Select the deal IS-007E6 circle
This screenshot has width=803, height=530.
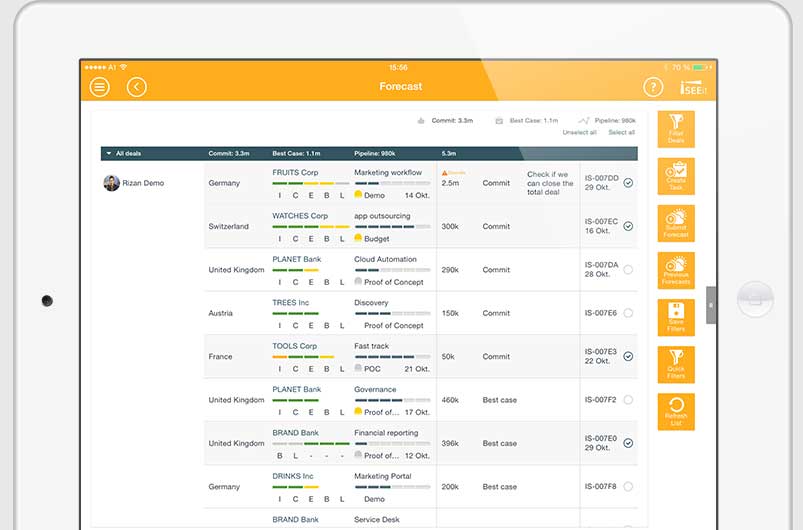628,313
